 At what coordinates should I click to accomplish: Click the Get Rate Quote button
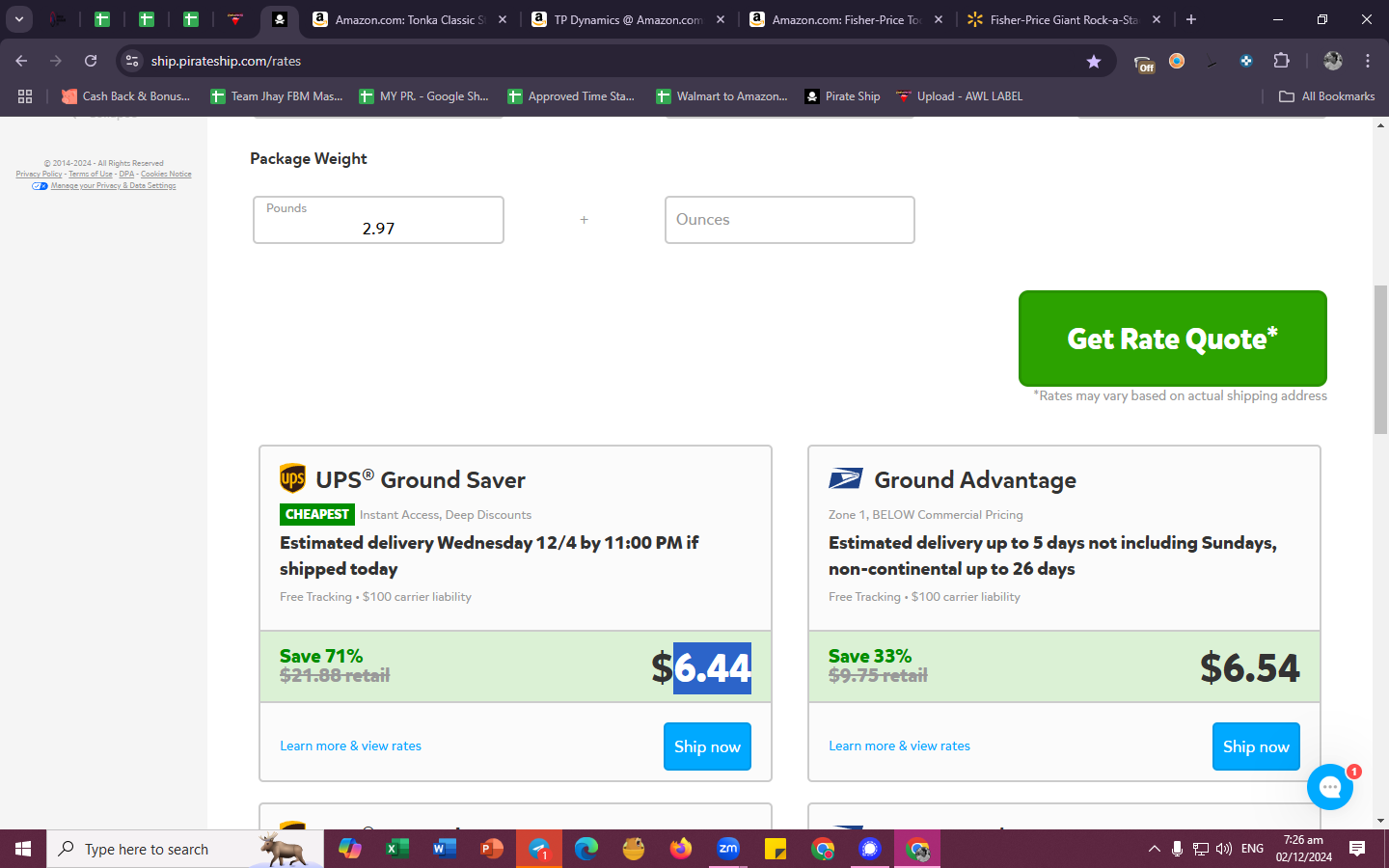coord(1173,339)
